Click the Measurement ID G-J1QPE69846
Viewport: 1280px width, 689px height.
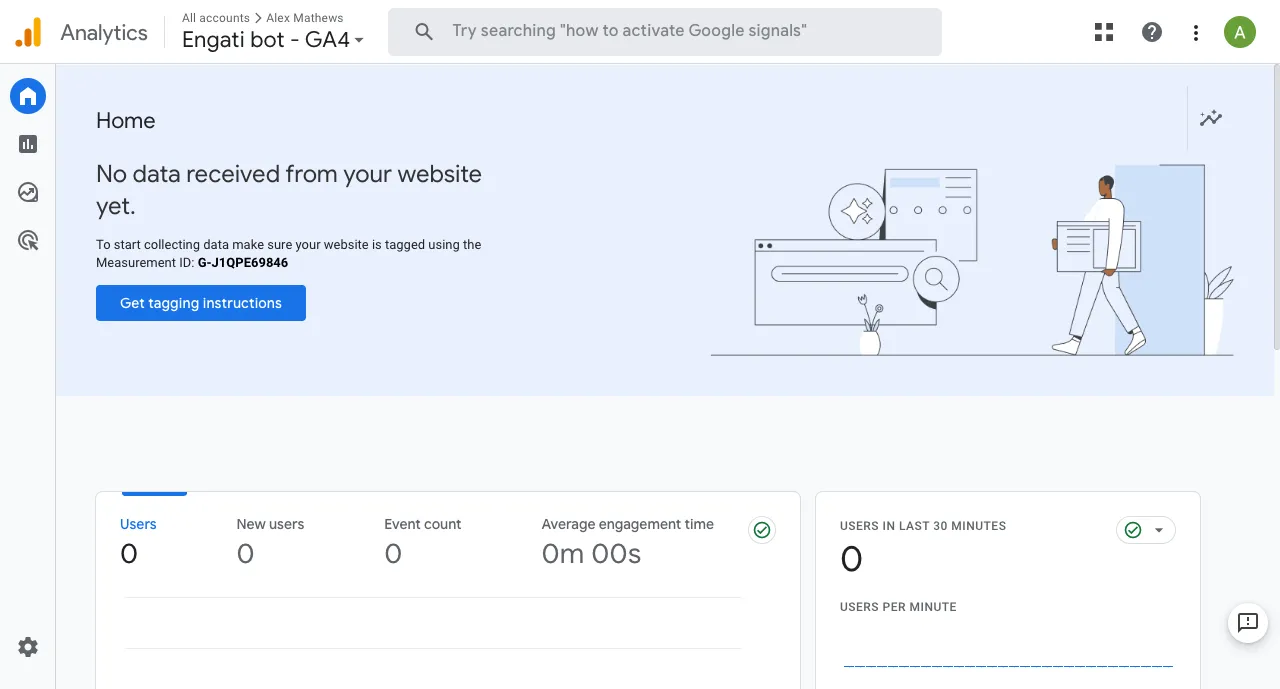point(243,263)
